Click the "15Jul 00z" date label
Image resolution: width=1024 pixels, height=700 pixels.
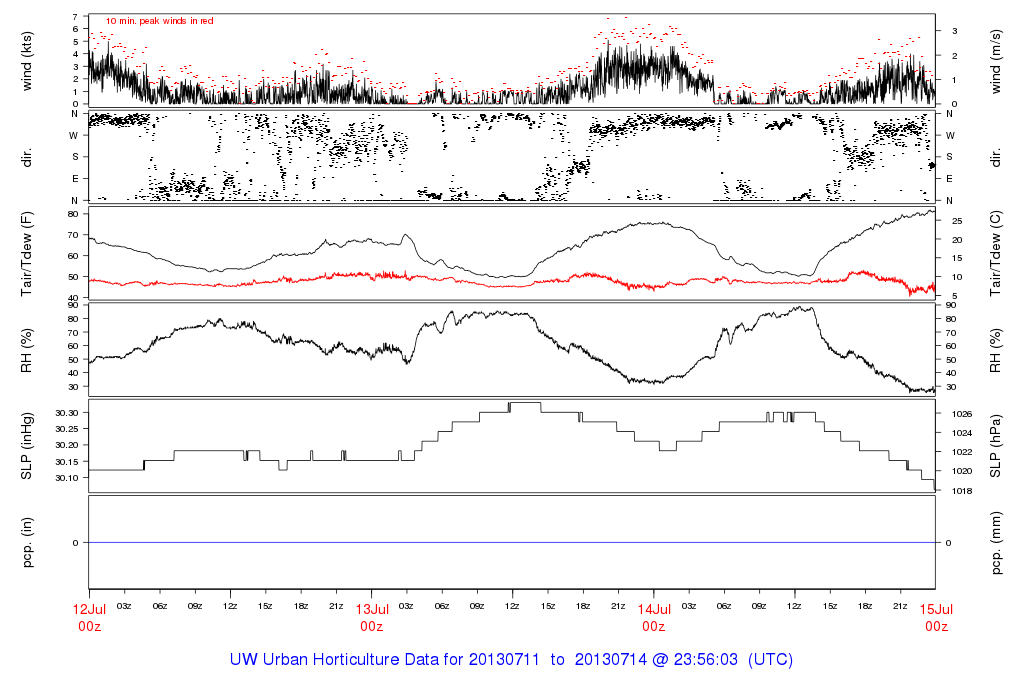point(936,618)
